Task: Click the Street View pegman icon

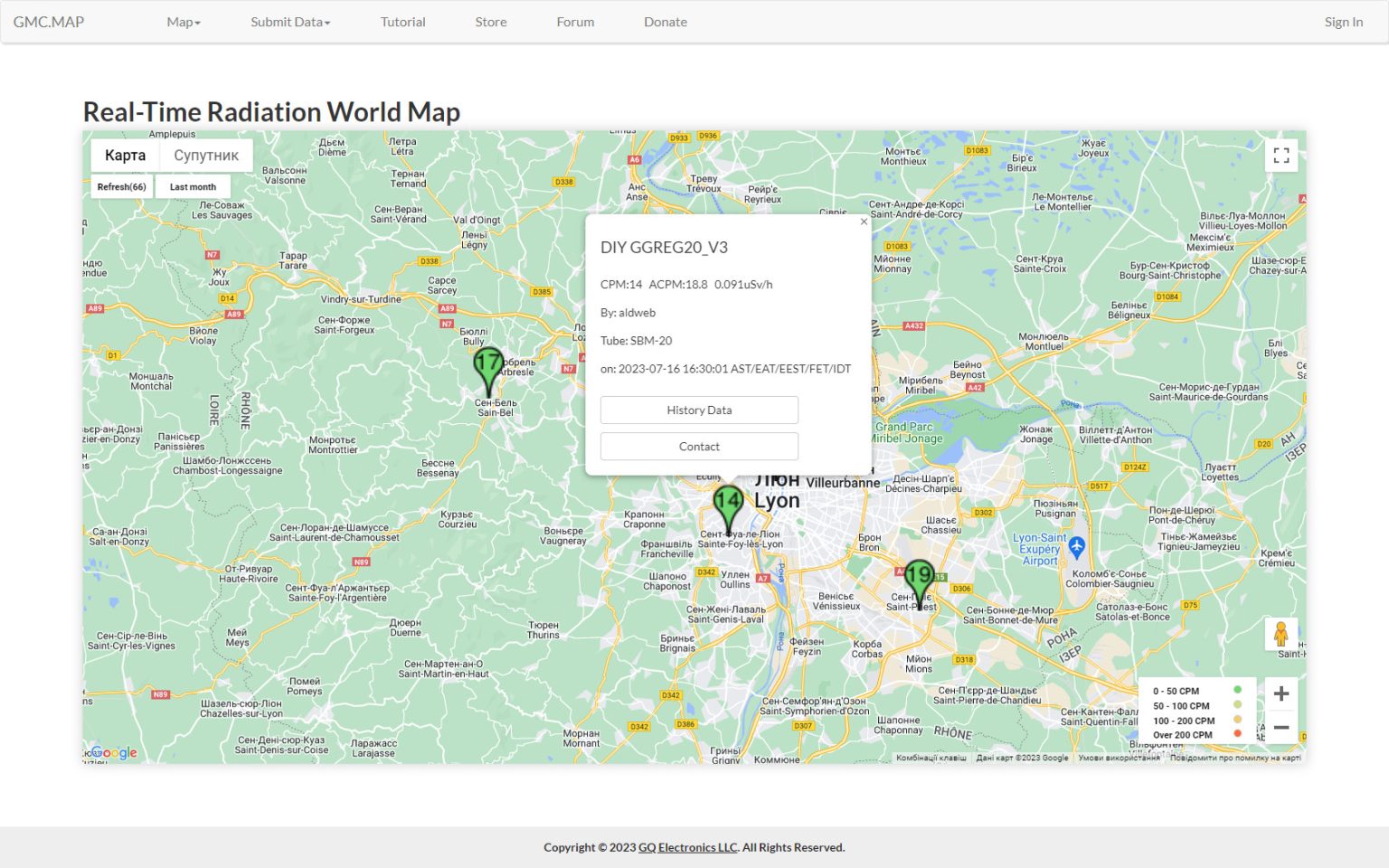Action: tap(1280, 634)
